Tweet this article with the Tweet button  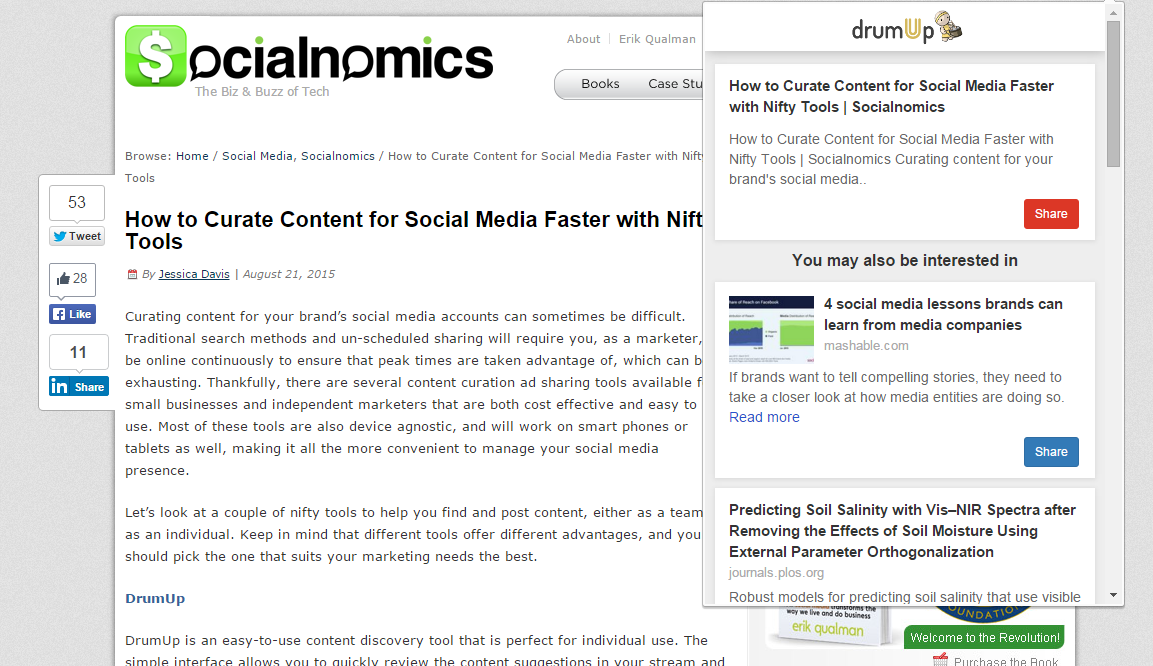pyautogui.click(x=77, y=236)
